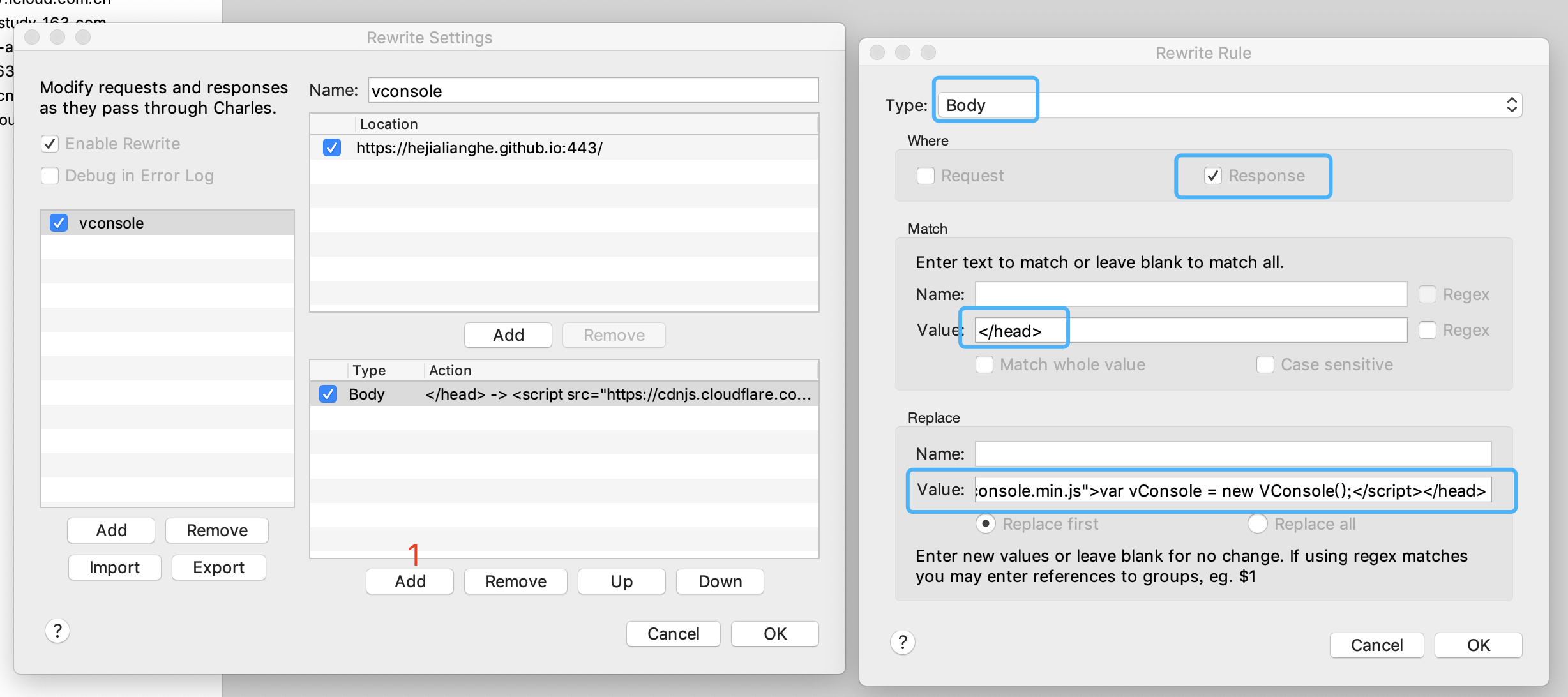Click Export button under rule sets
The width and height of the screenshot is (1568, 697).
pyautogui.click(x=218, y=567)
